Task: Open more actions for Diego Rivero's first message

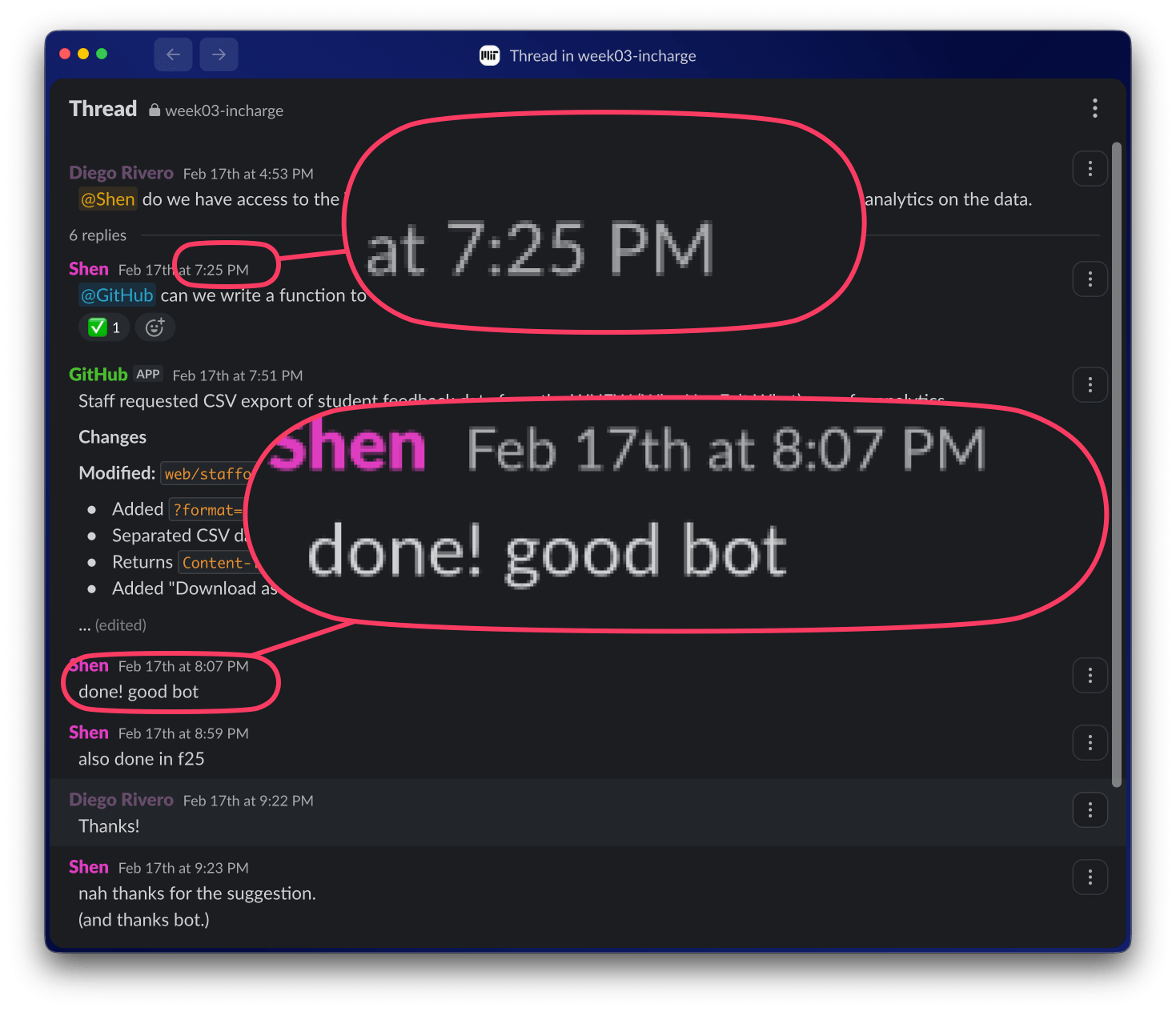Action: pyautogui.click(x=1090, y=169)
